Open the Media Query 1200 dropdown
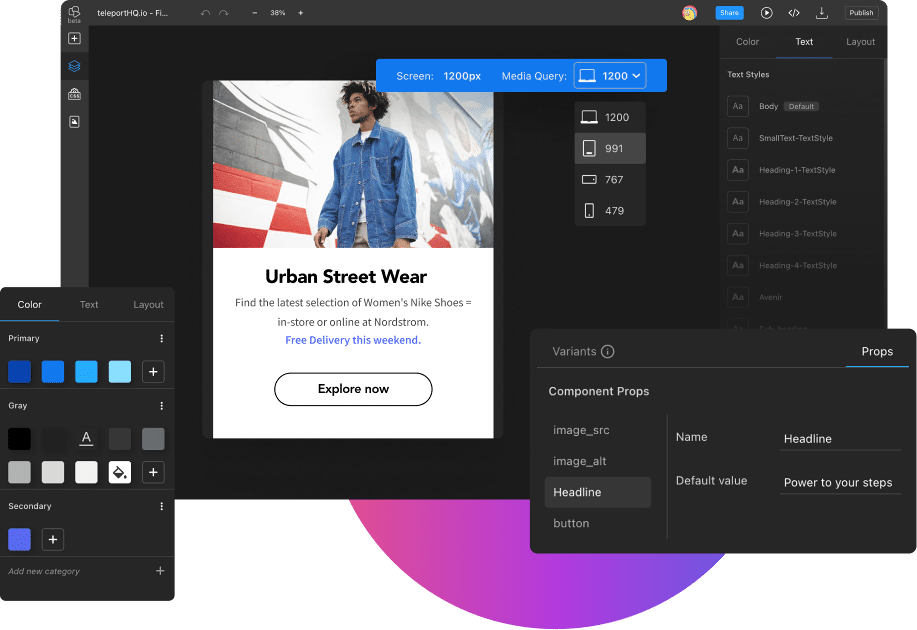The width and height of the screenshot is (917, 630). 609,75
